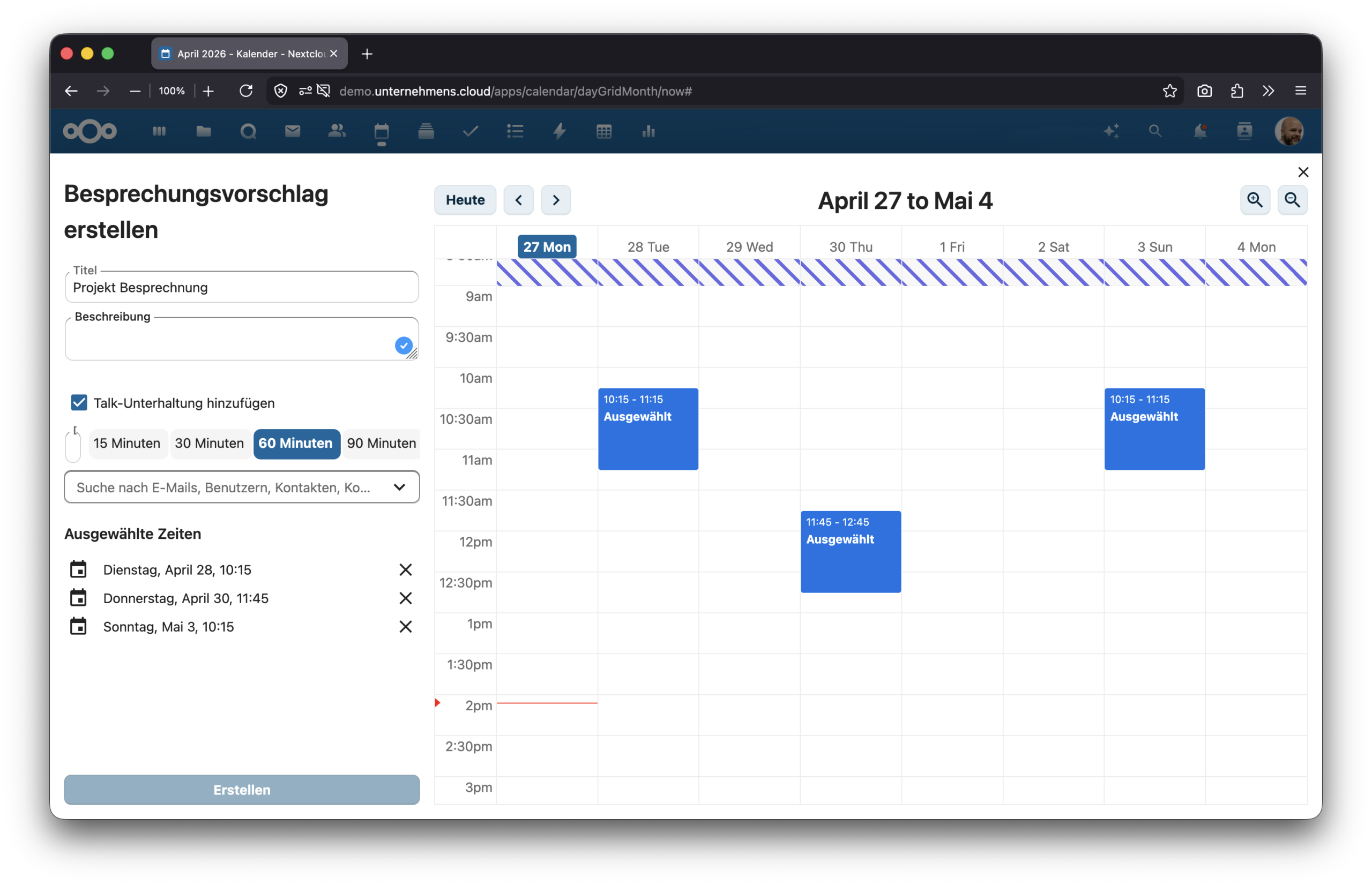1372x885 pixels.
Task: Open the Deck app
Action: [427, 131]
